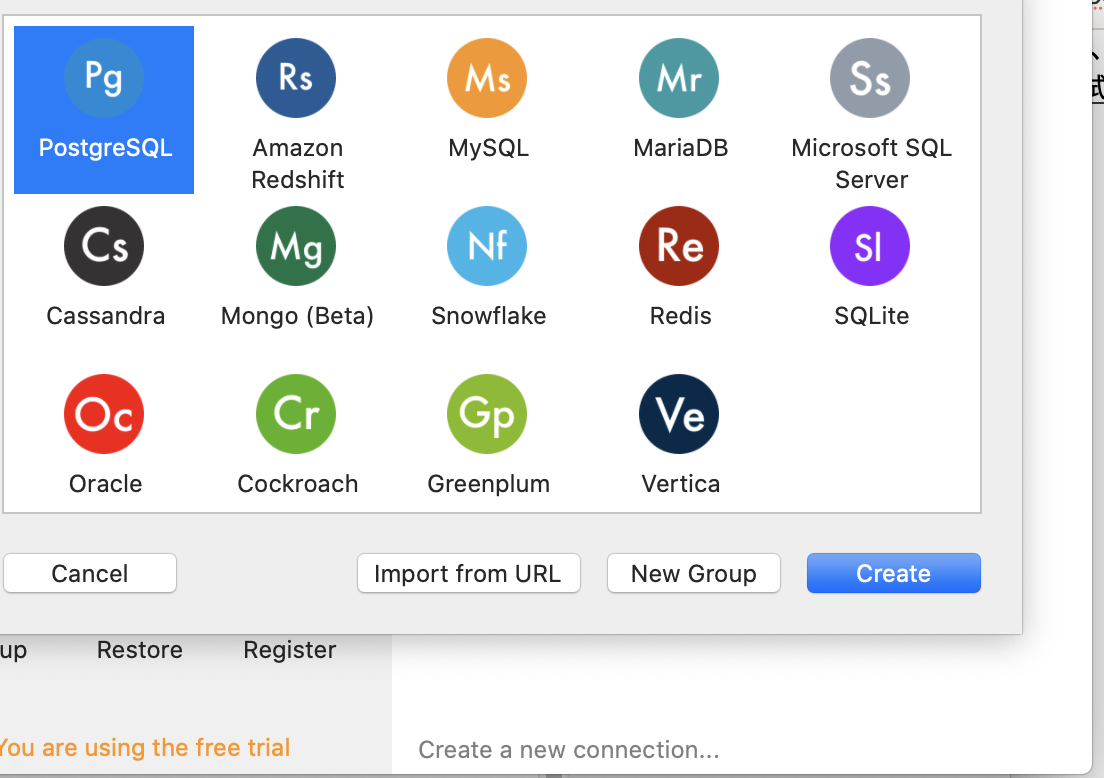Click 'Create a new connection...' text
1104x778 pixels.
pyautogui.click(x=569, y=750)
